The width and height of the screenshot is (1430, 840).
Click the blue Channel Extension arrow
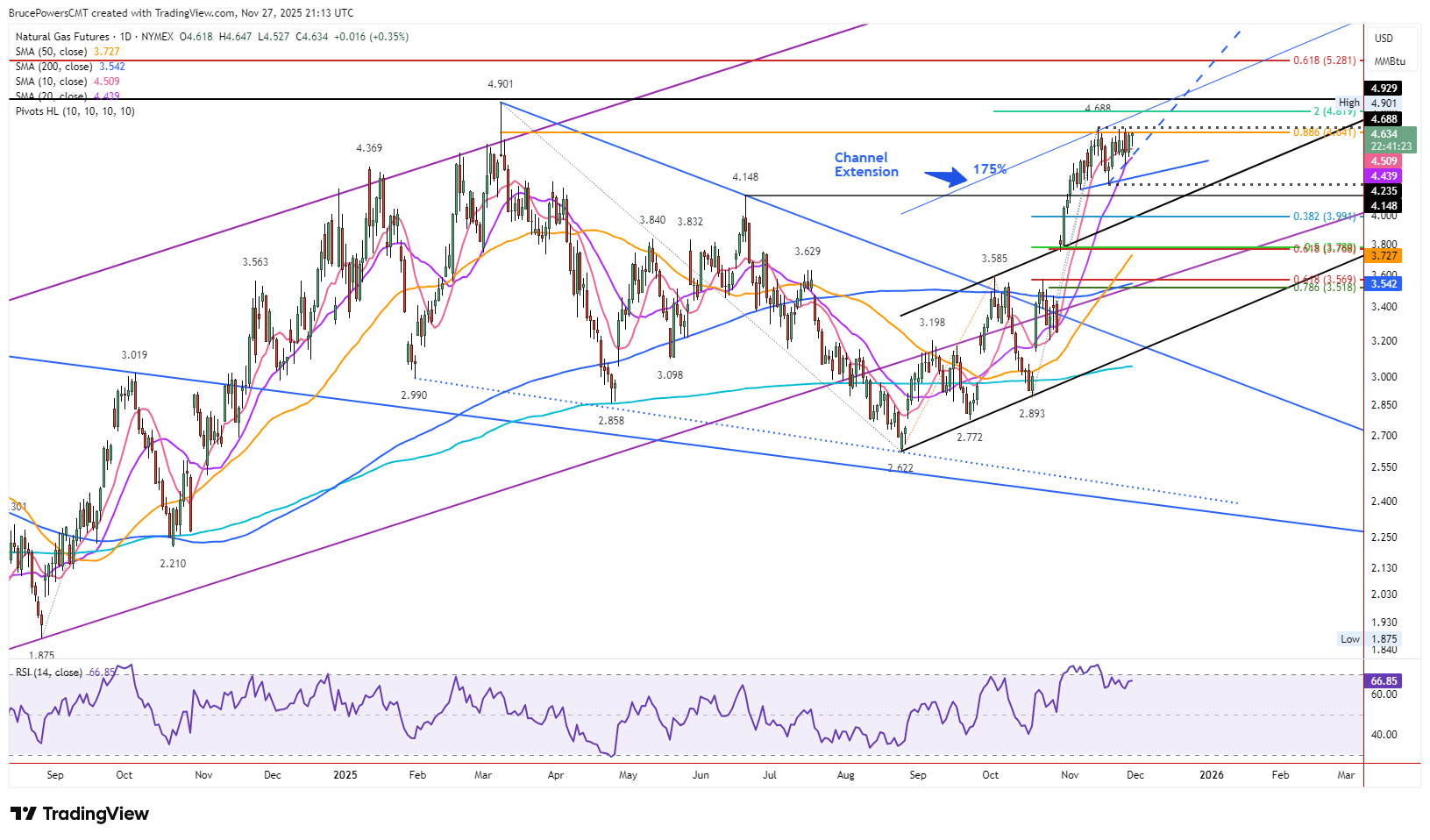point(945,177)
